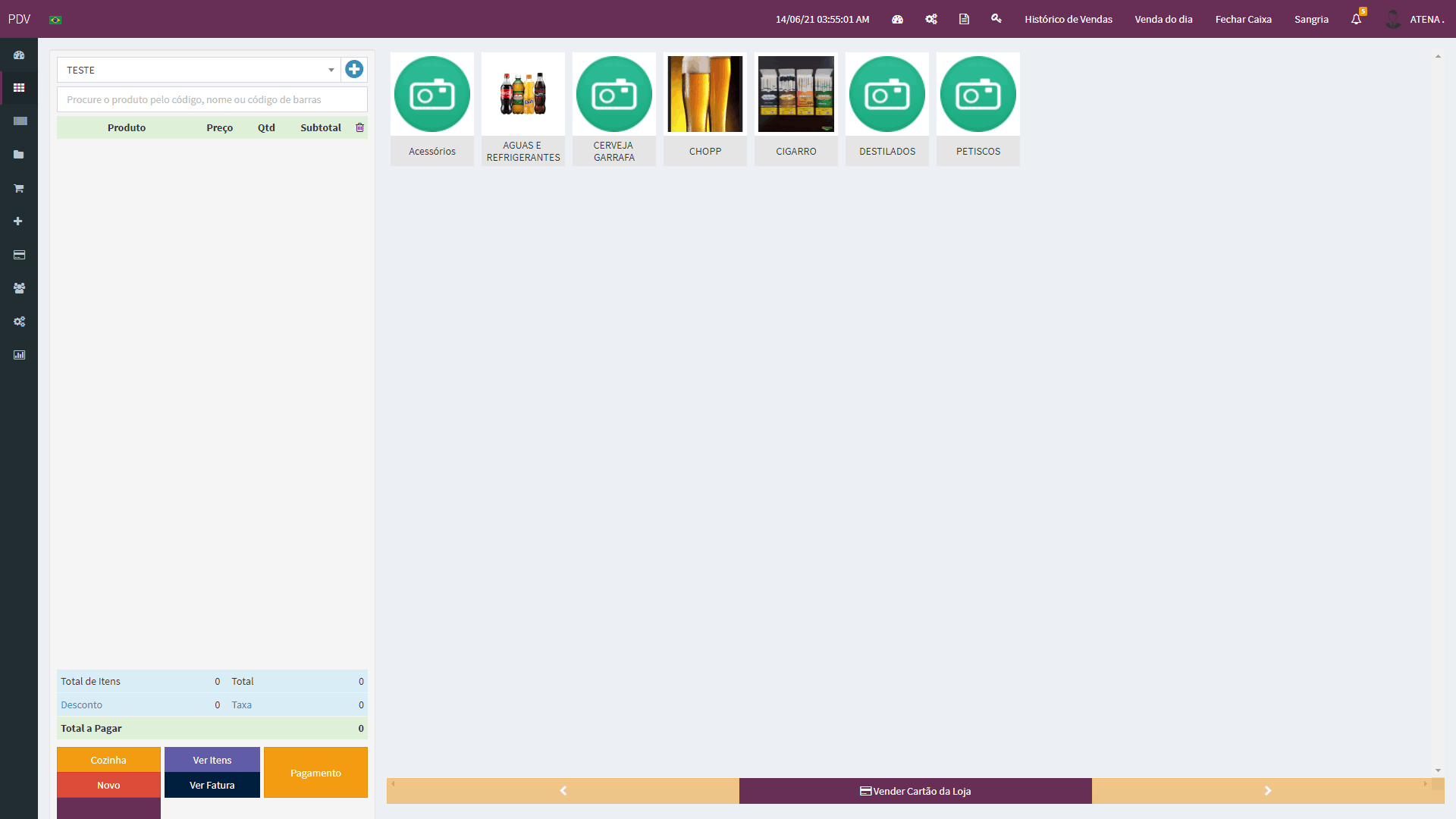
Task: Open the users group sidebar icon
Action: 19,288
